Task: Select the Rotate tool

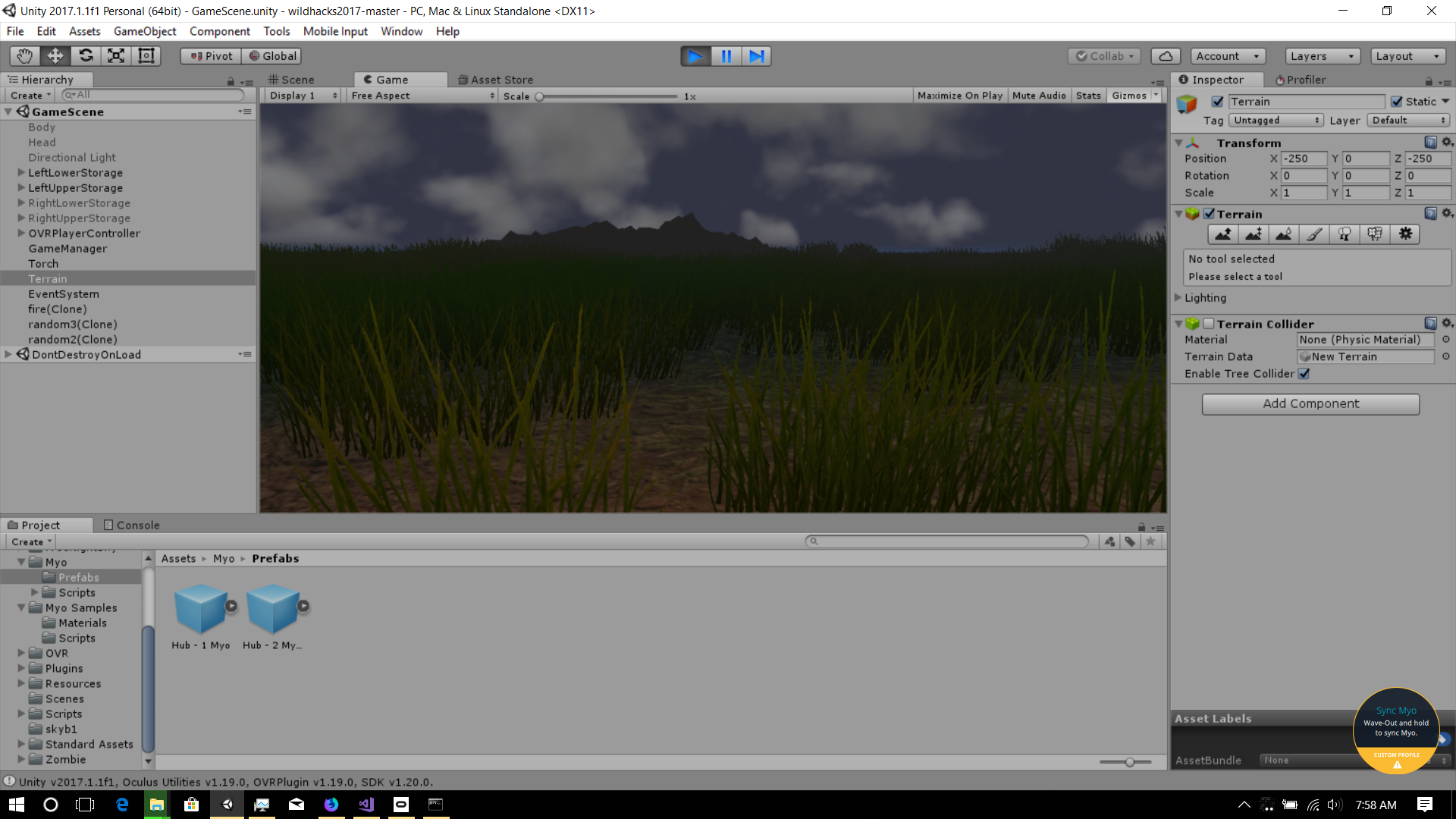Action: (x=86, y=55)
